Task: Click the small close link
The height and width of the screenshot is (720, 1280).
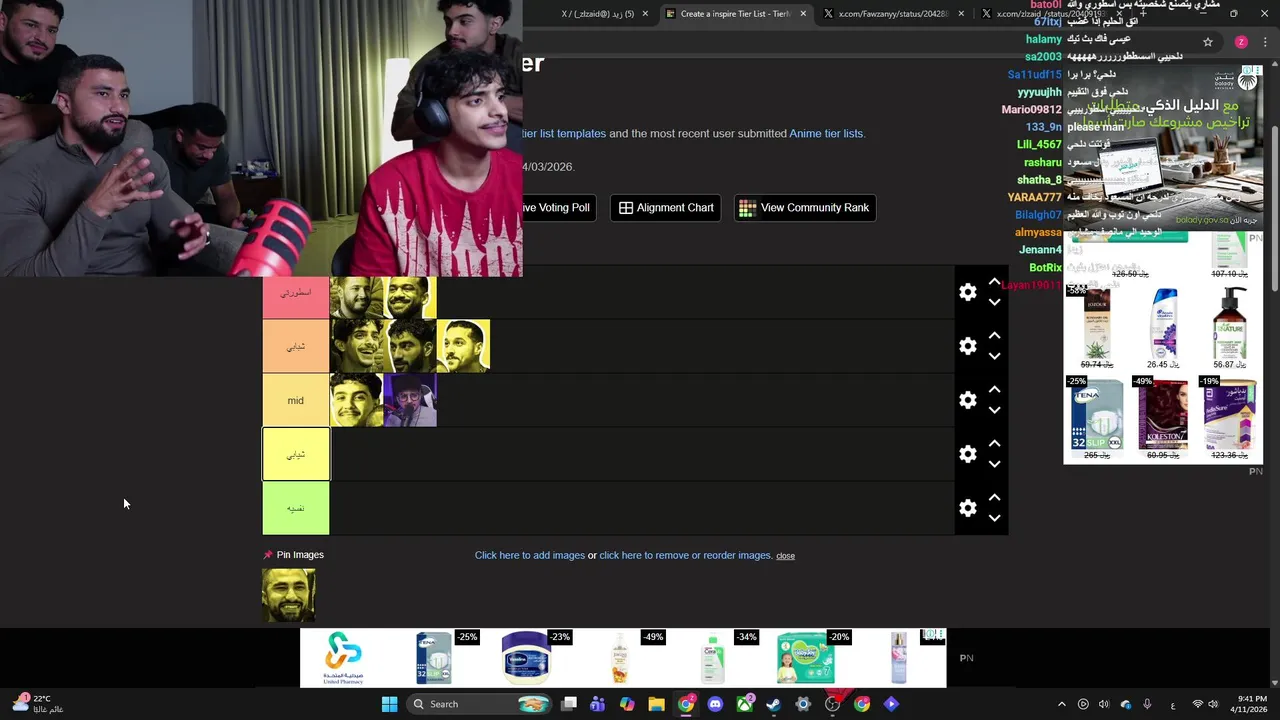Action: [x=785, y=556]
